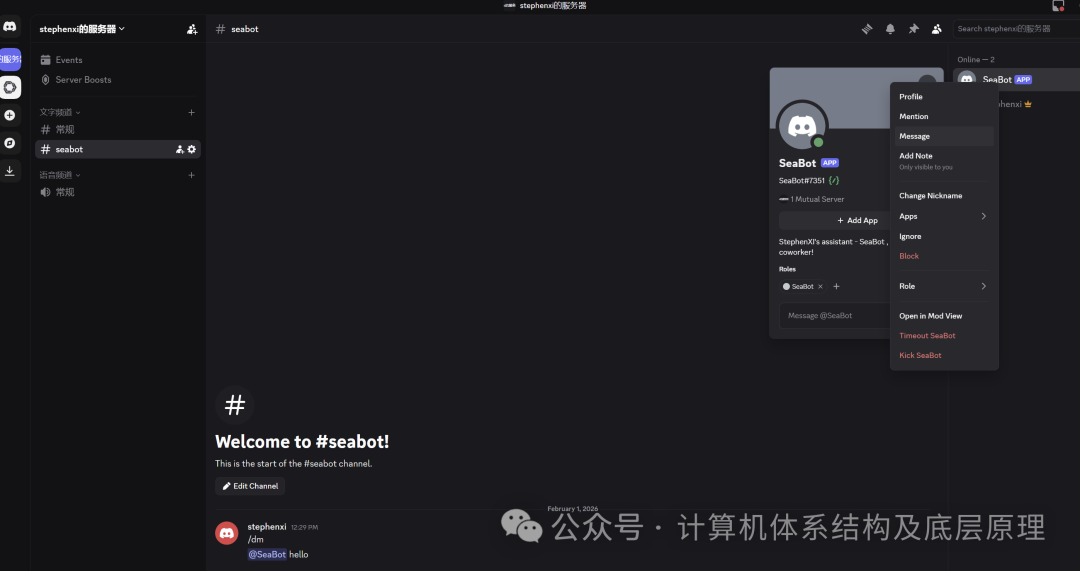Open seabot channel settings gear
1080x571 pixels.
click(x=191, y=149)
